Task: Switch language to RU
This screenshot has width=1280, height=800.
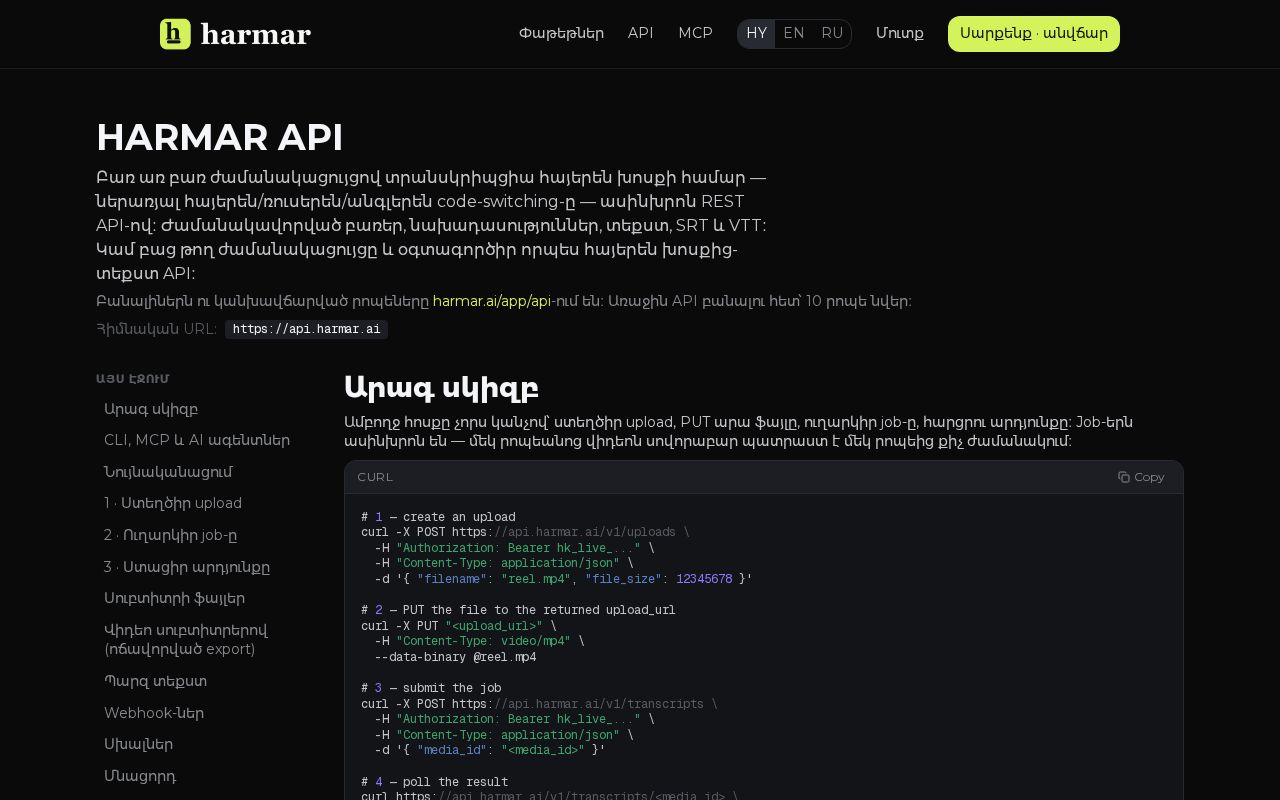Action: pos(832,33)
